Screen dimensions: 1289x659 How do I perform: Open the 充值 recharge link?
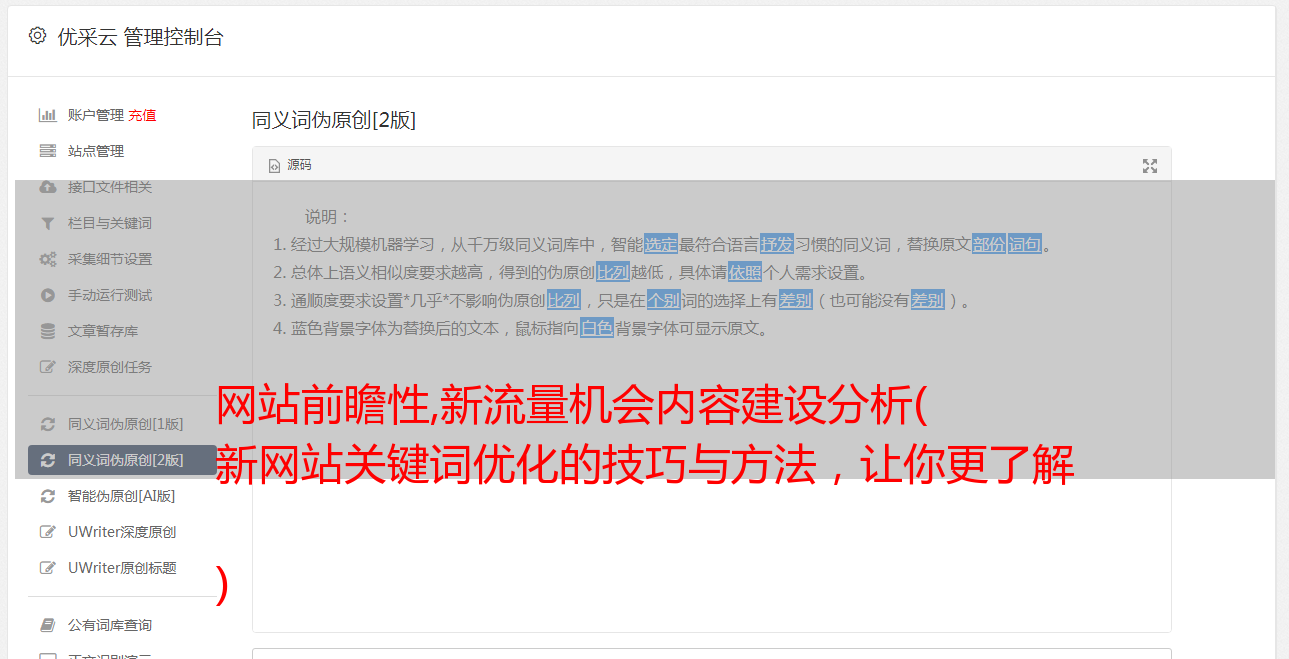coord(142,115)
